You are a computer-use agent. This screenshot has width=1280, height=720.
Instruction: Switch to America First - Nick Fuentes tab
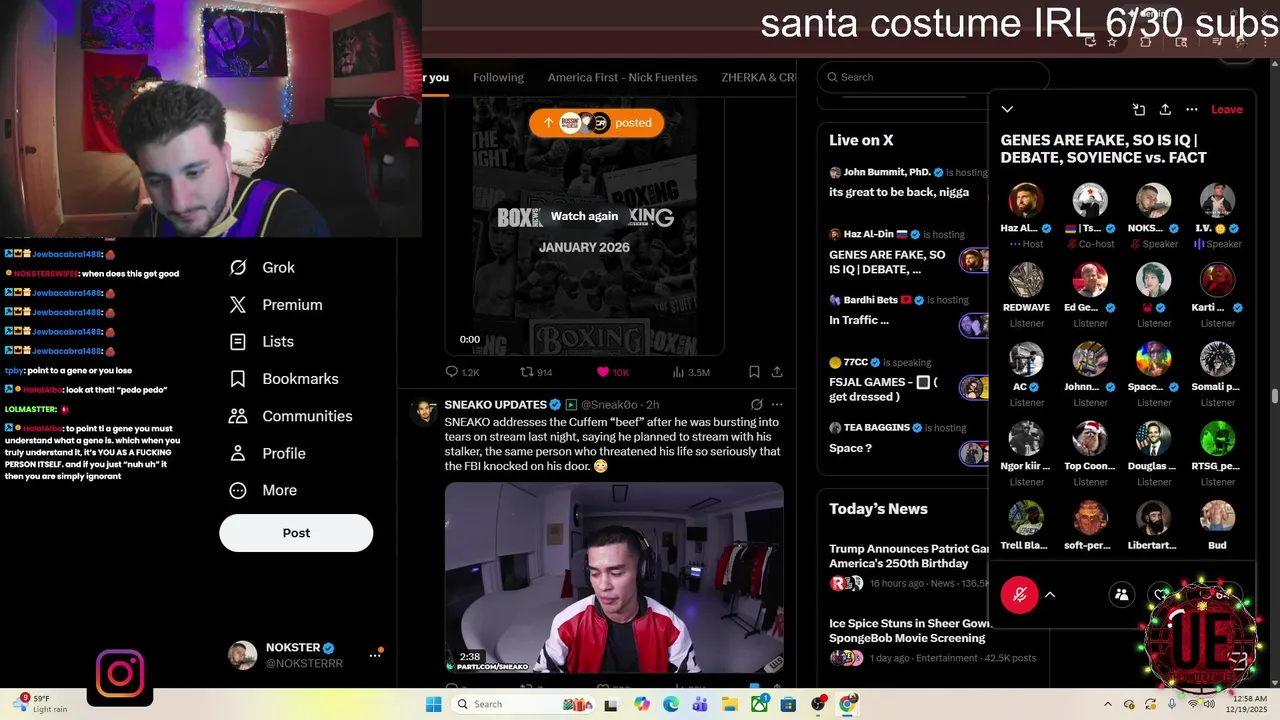(622, 77)
